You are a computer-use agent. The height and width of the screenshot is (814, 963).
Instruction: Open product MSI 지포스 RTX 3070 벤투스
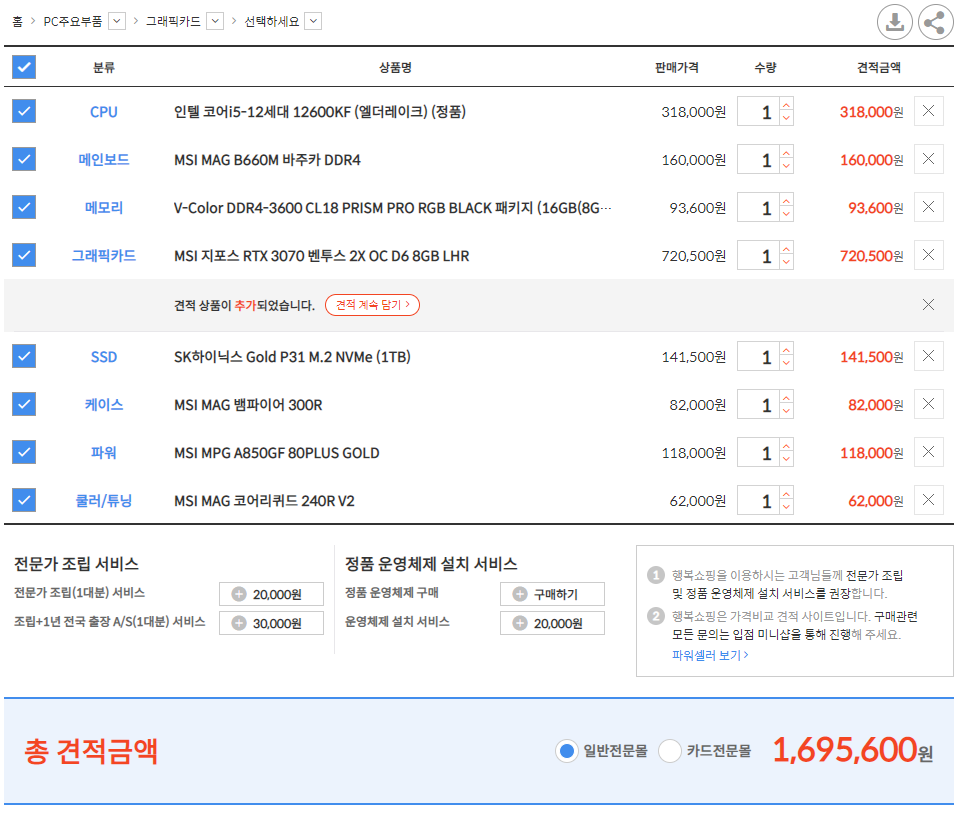point(321,256)
